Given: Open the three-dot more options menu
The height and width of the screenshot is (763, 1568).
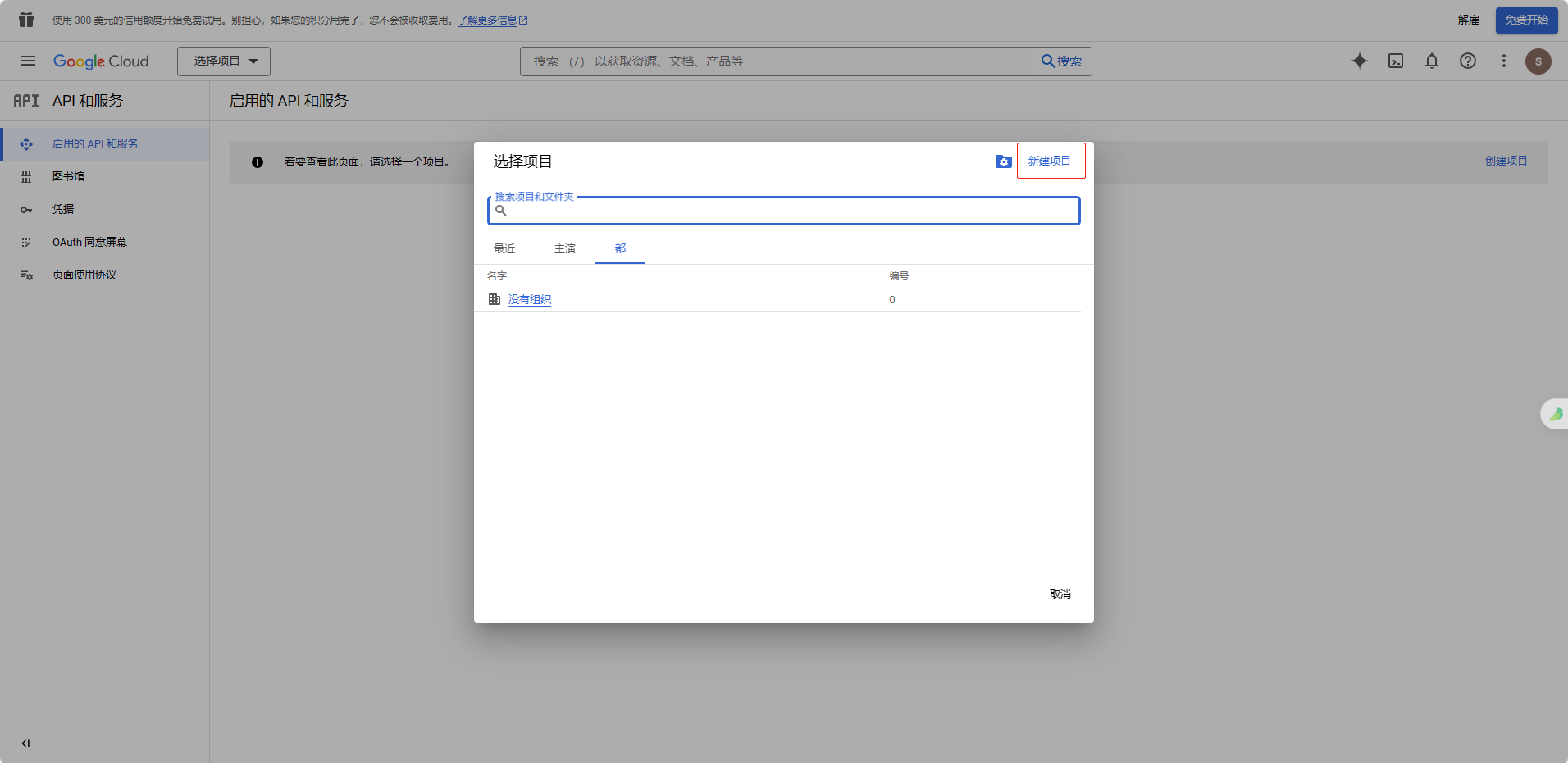Looking at the screenshot, I should pos(1503,61).
